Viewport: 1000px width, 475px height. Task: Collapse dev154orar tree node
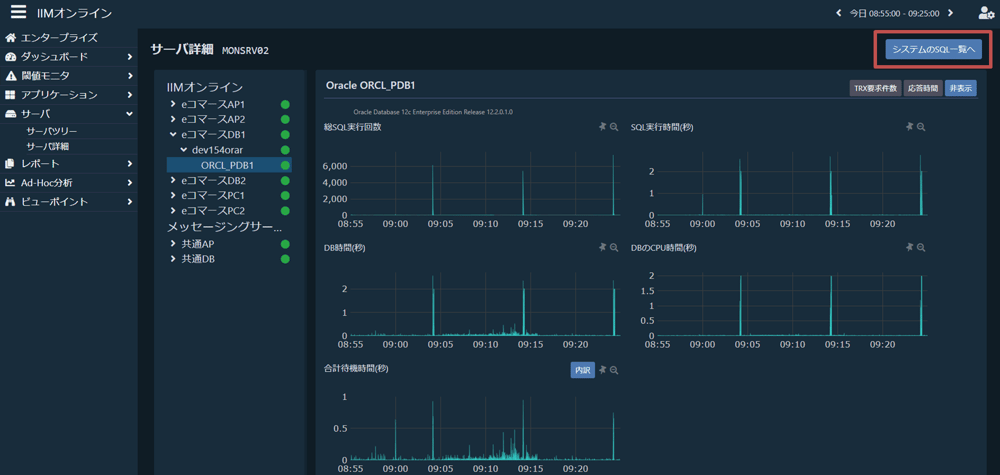pyautogui.click(x=184, y=150)
